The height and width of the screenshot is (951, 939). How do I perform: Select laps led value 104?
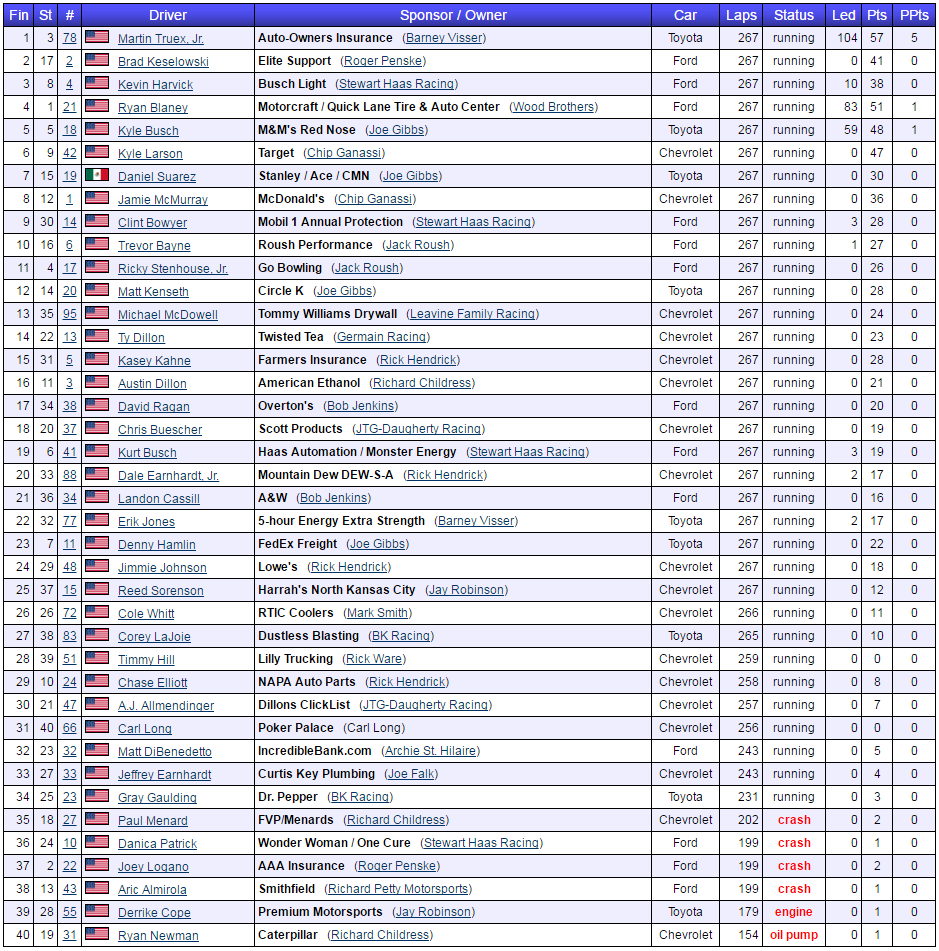847,38
